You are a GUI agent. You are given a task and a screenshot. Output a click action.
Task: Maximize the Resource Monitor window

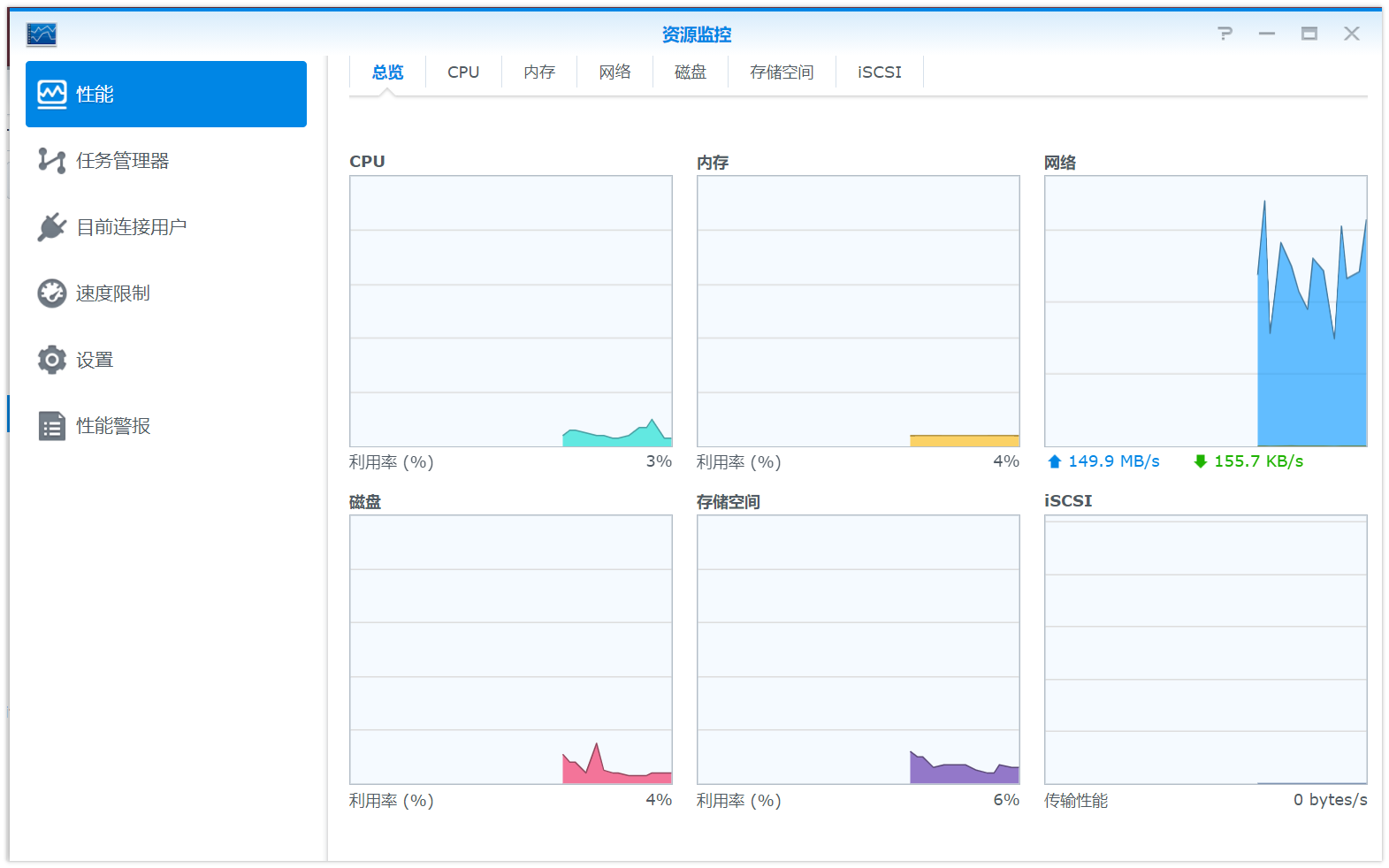[1309, 34]
